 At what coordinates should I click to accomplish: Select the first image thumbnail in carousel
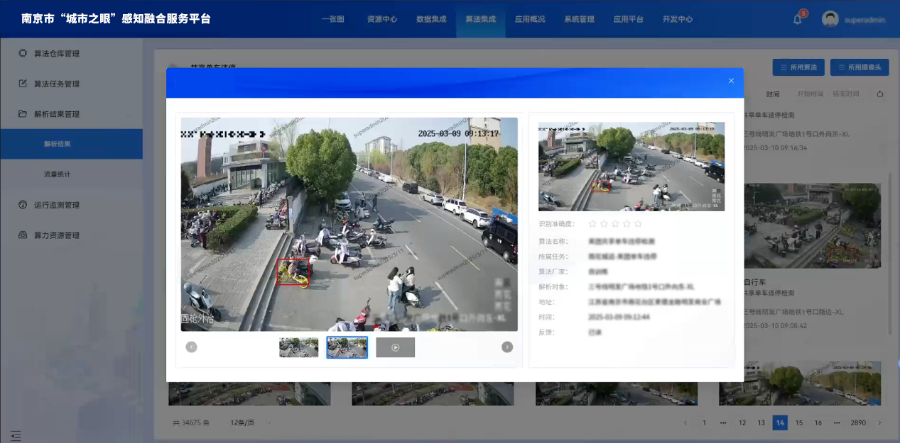(x=298, y=347)
